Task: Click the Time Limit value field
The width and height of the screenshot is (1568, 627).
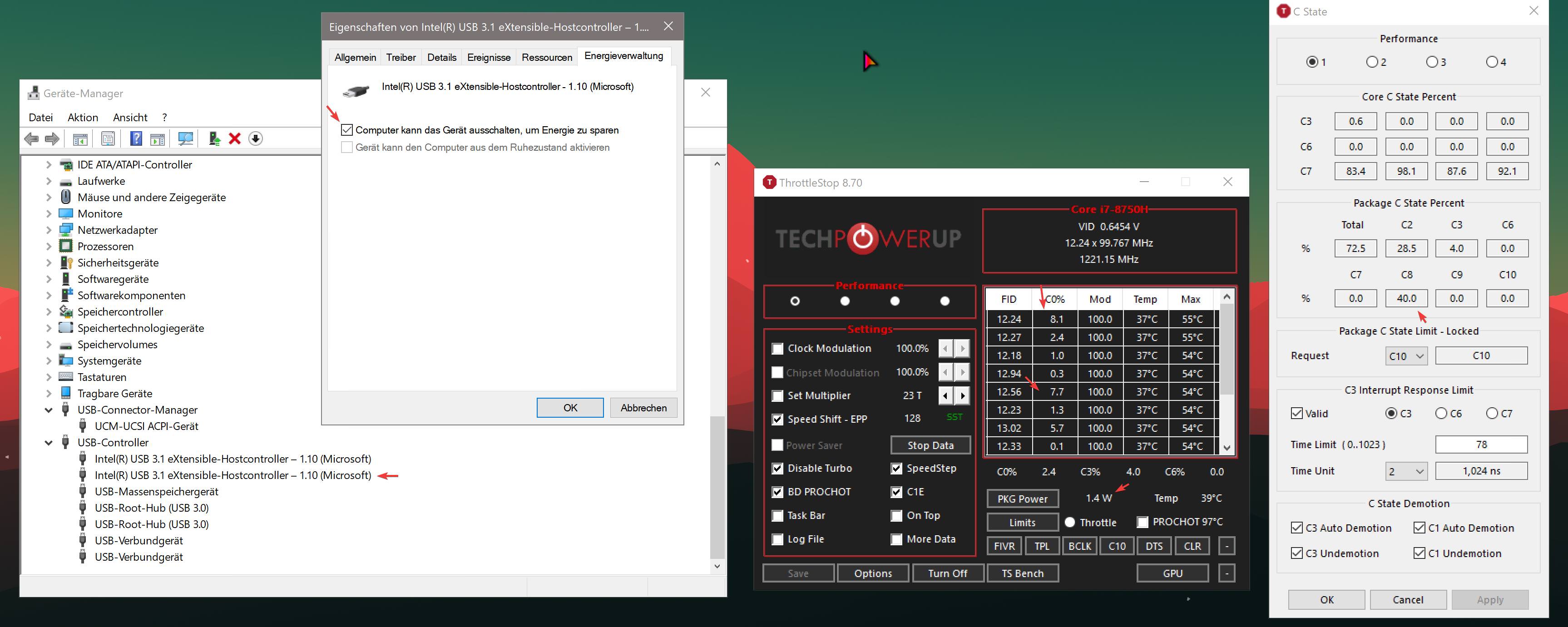Action: tap(1481, 445)
